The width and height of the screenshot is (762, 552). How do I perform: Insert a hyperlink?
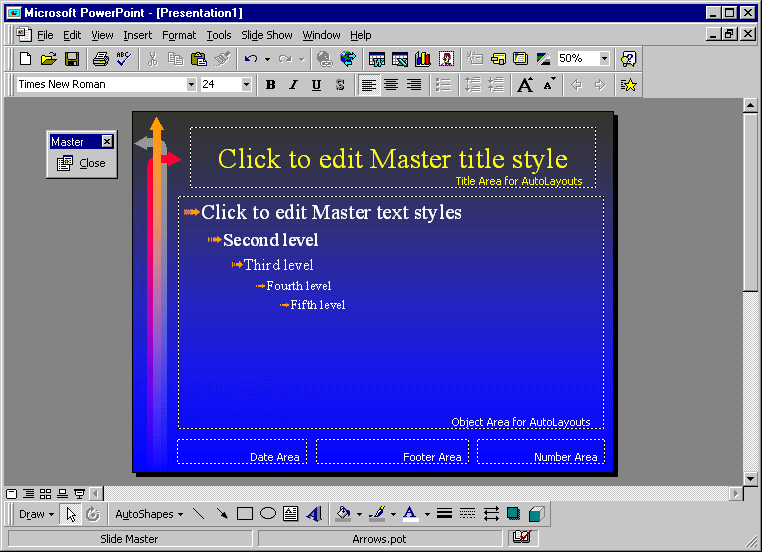point(324,59)
